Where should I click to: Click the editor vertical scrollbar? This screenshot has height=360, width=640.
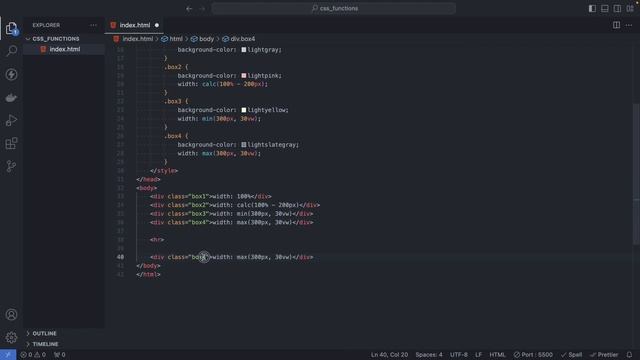[637, 173]
